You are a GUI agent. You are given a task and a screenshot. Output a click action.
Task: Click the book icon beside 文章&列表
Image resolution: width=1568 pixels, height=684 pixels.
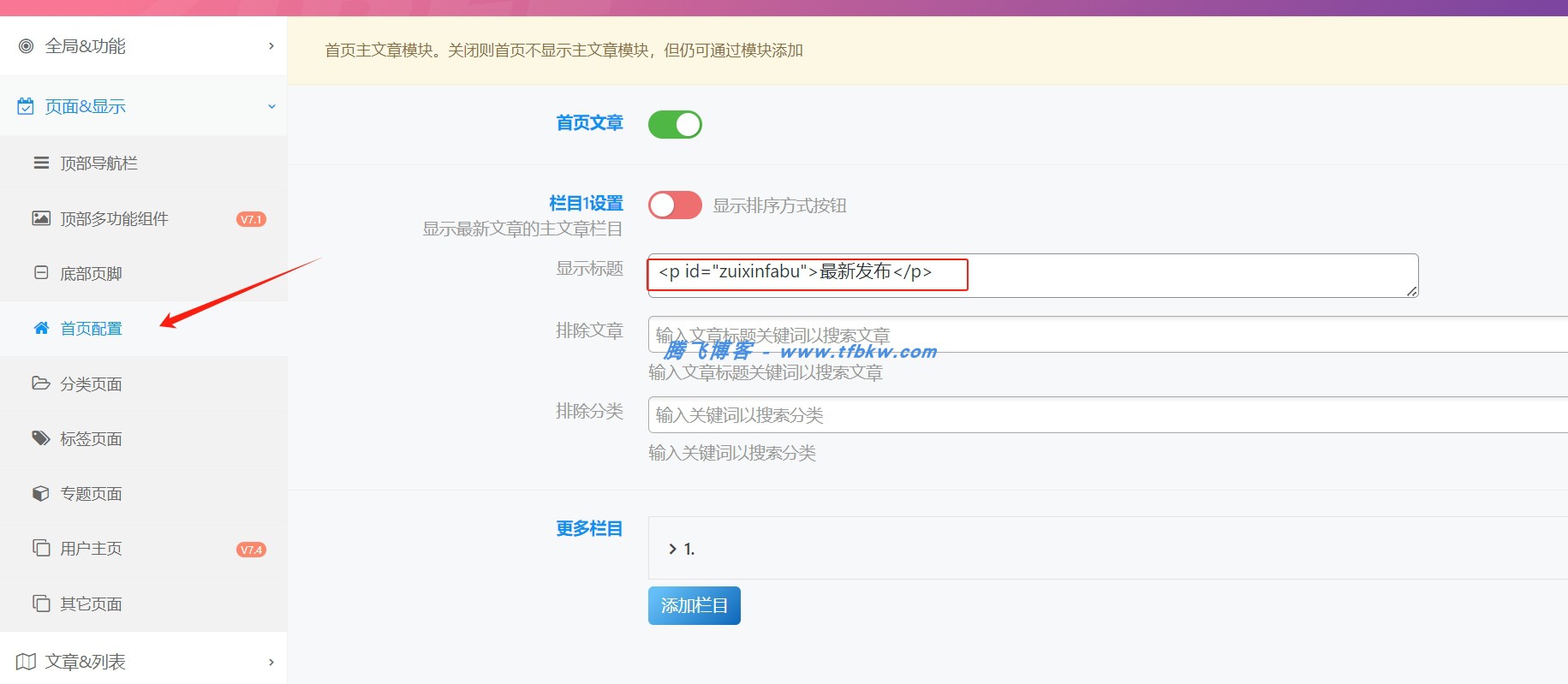(x=26, y=662)
